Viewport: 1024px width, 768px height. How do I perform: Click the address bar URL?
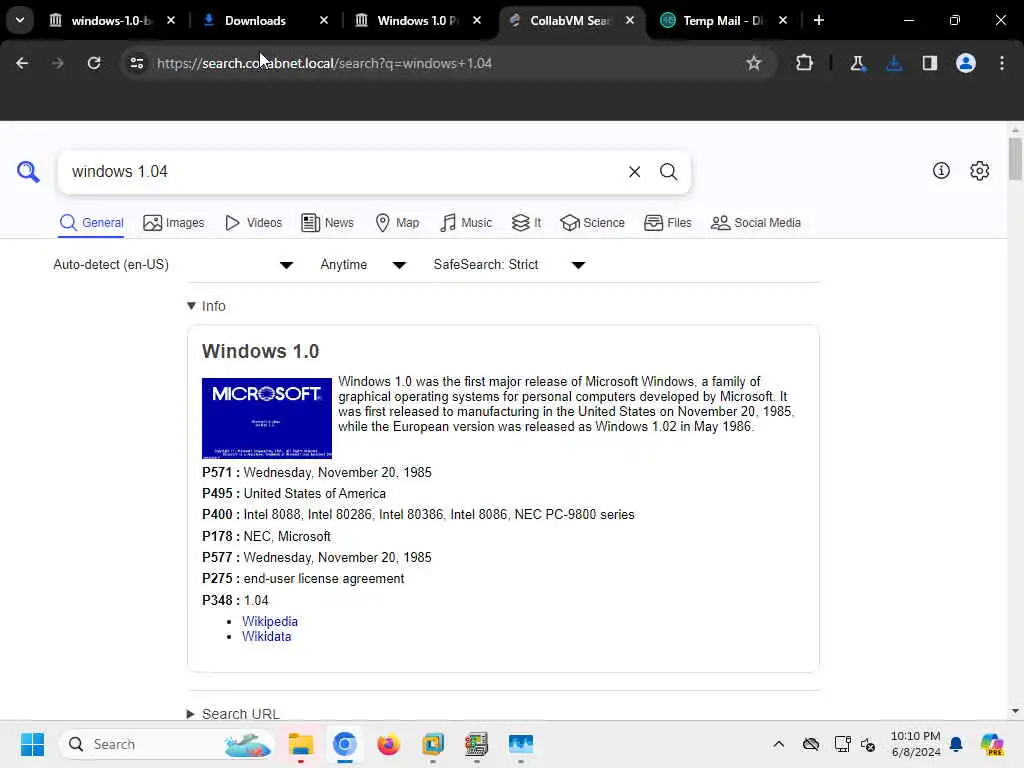(325, 63)
